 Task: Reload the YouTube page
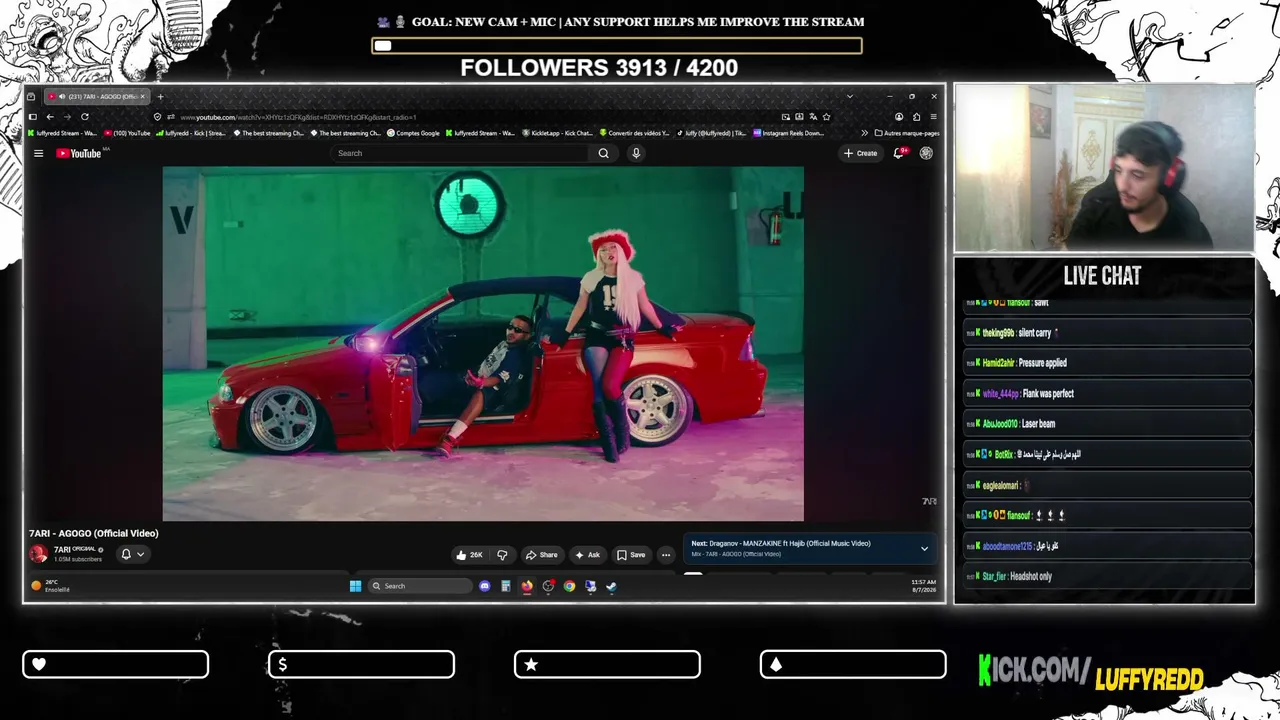click(x=84, y=117)
